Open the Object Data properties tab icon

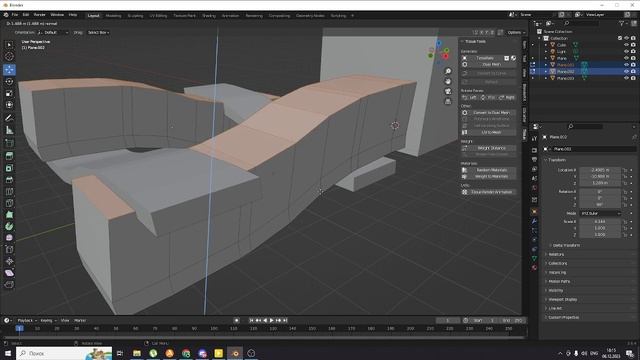point(534,258)
